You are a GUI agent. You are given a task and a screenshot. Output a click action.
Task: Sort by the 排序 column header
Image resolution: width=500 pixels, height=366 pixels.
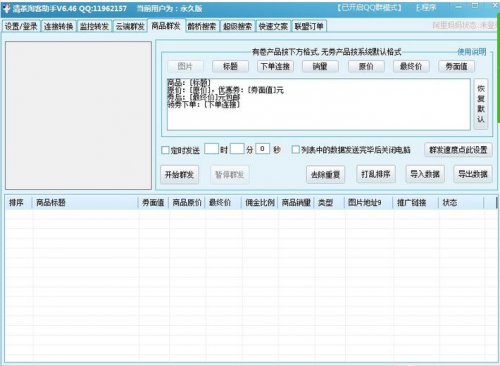pyautogui.click(x=18, y=203)
